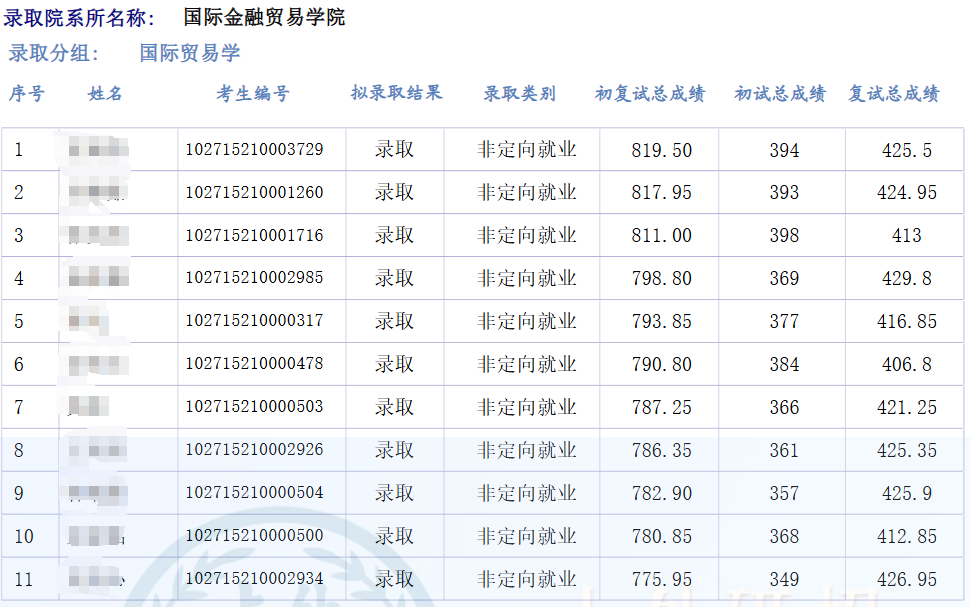Click 非定向就业 in row 1

(526, 149)
